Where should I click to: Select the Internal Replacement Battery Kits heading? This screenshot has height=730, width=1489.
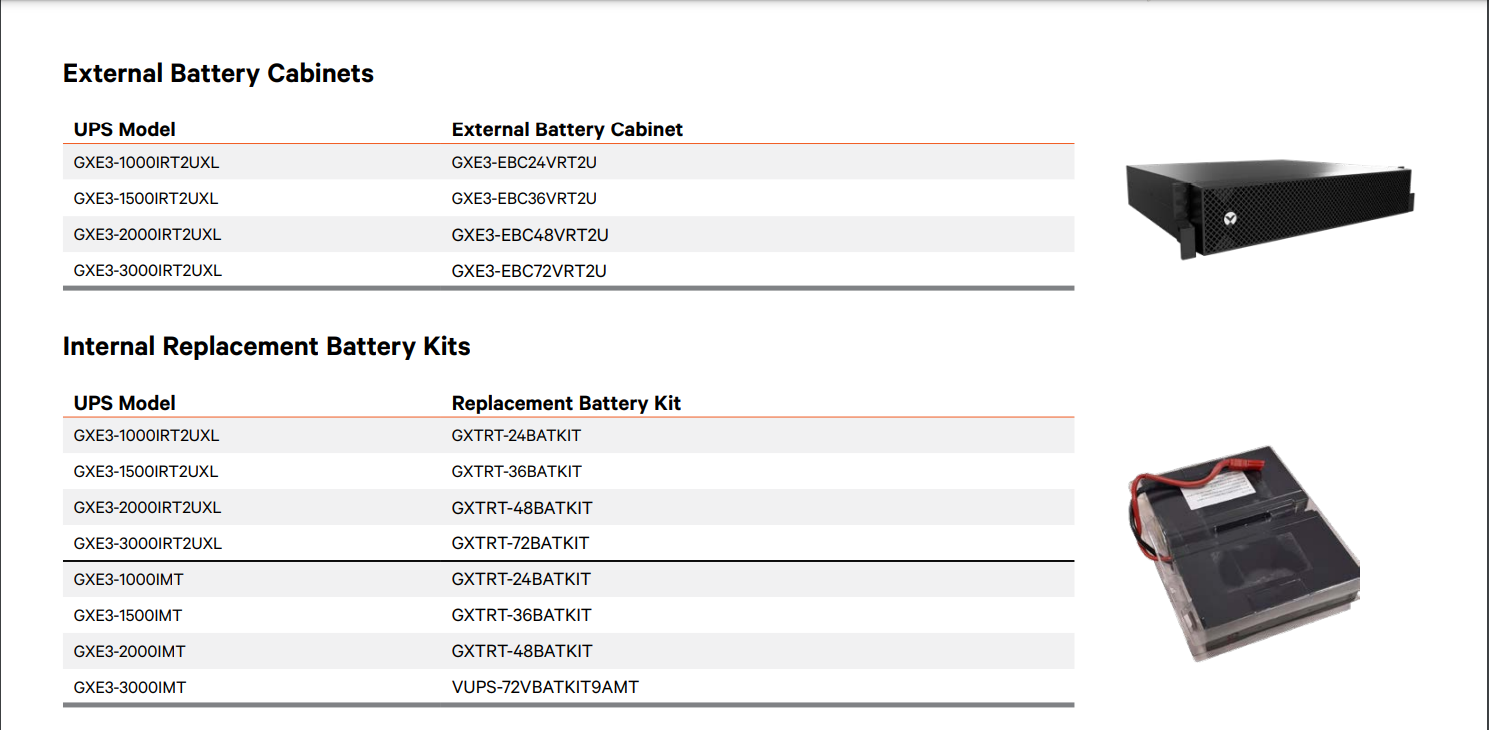[266, 347]
